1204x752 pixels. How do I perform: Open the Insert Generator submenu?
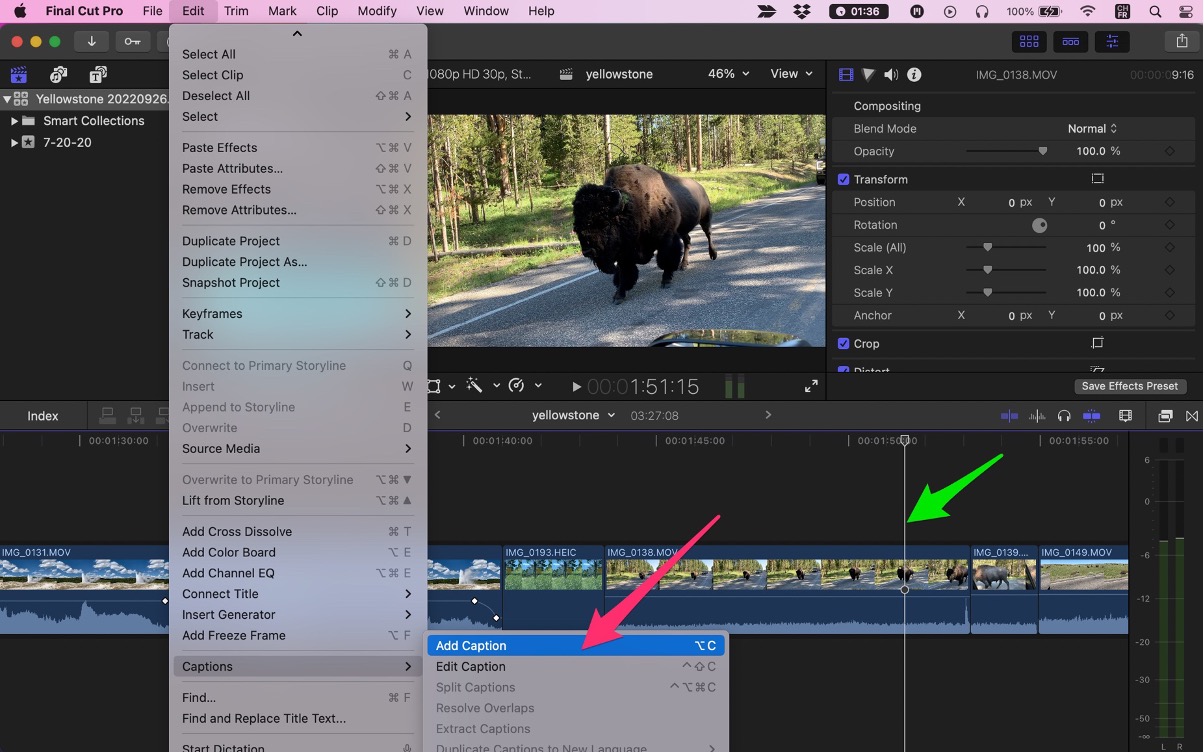297,615
